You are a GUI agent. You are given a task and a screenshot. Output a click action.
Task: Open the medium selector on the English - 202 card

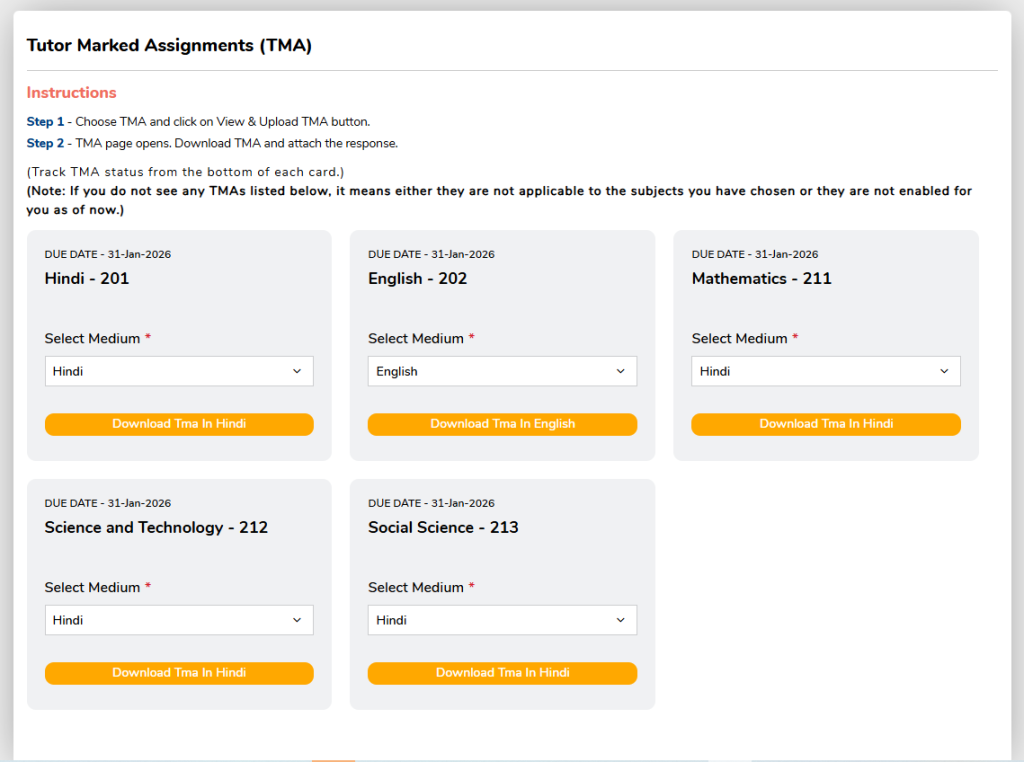501,370
